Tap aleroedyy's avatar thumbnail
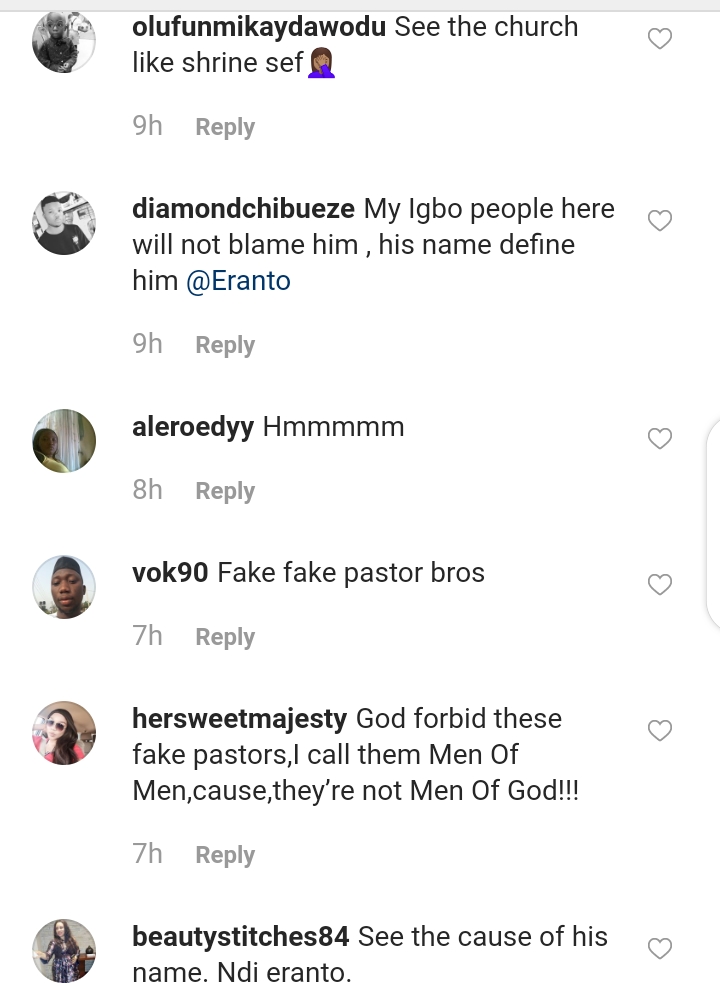This screenshot has height=983, width=720. click(x=64, y=440)
